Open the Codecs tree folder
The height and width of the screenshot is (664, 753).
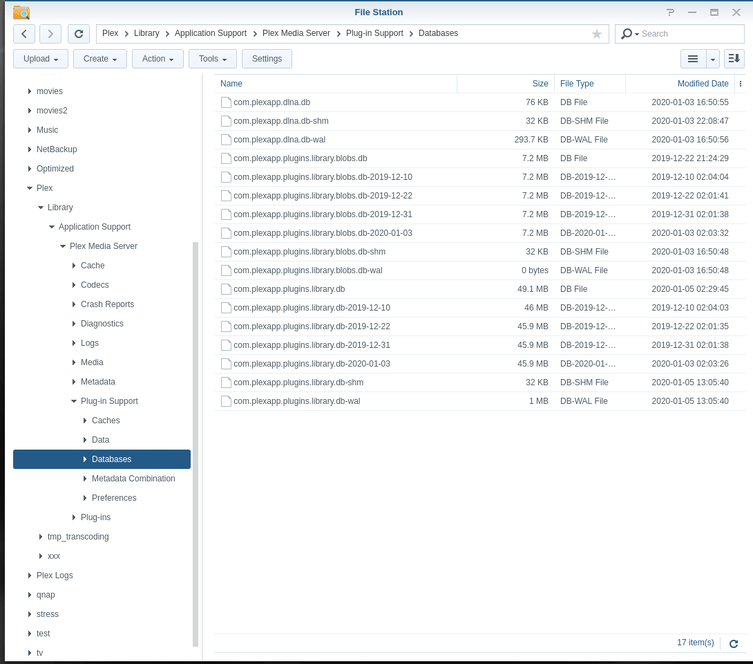(95, 285)
